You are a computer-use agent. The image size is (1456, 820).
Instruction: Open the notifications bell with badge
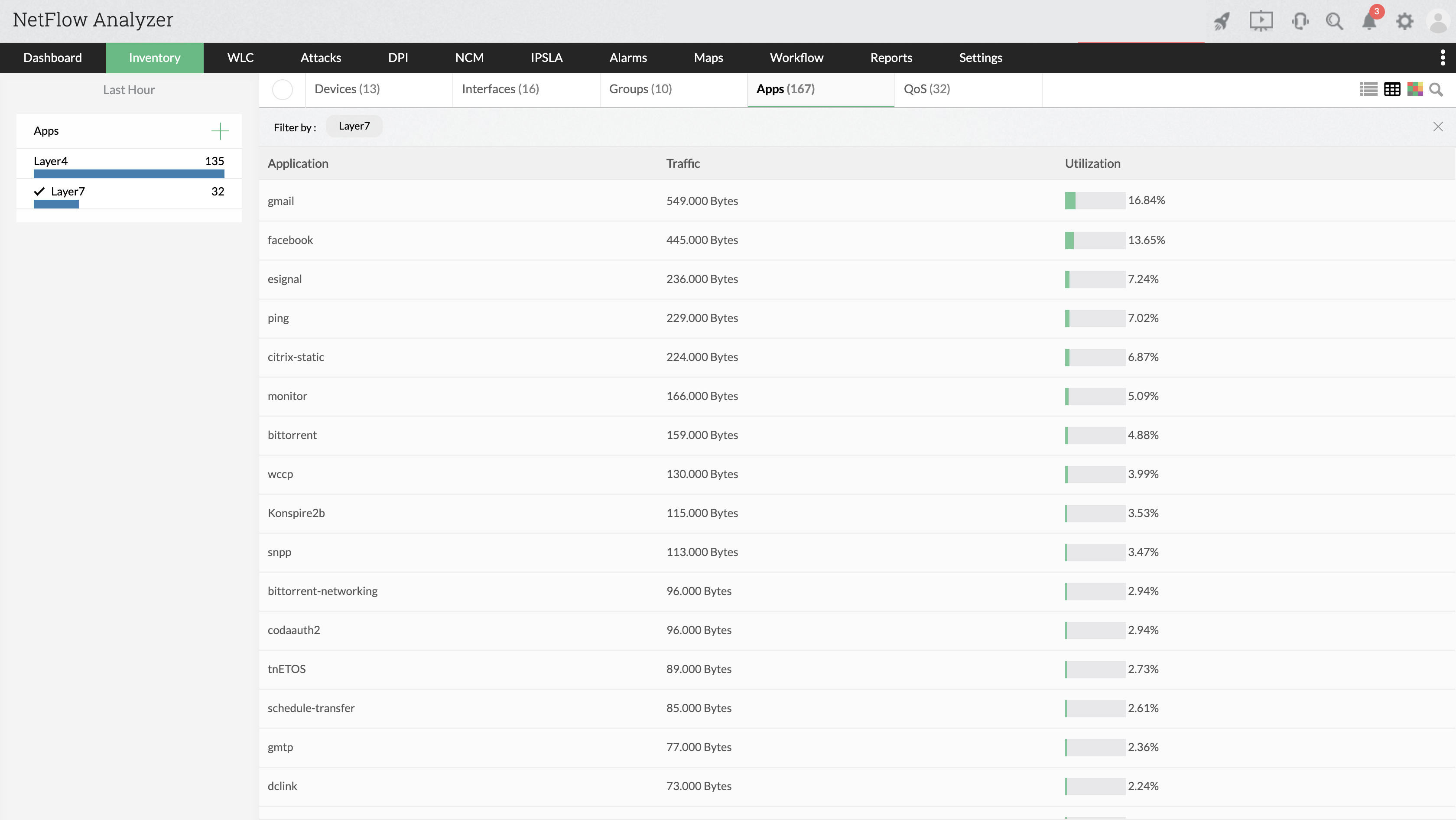tap(1369, 22)
